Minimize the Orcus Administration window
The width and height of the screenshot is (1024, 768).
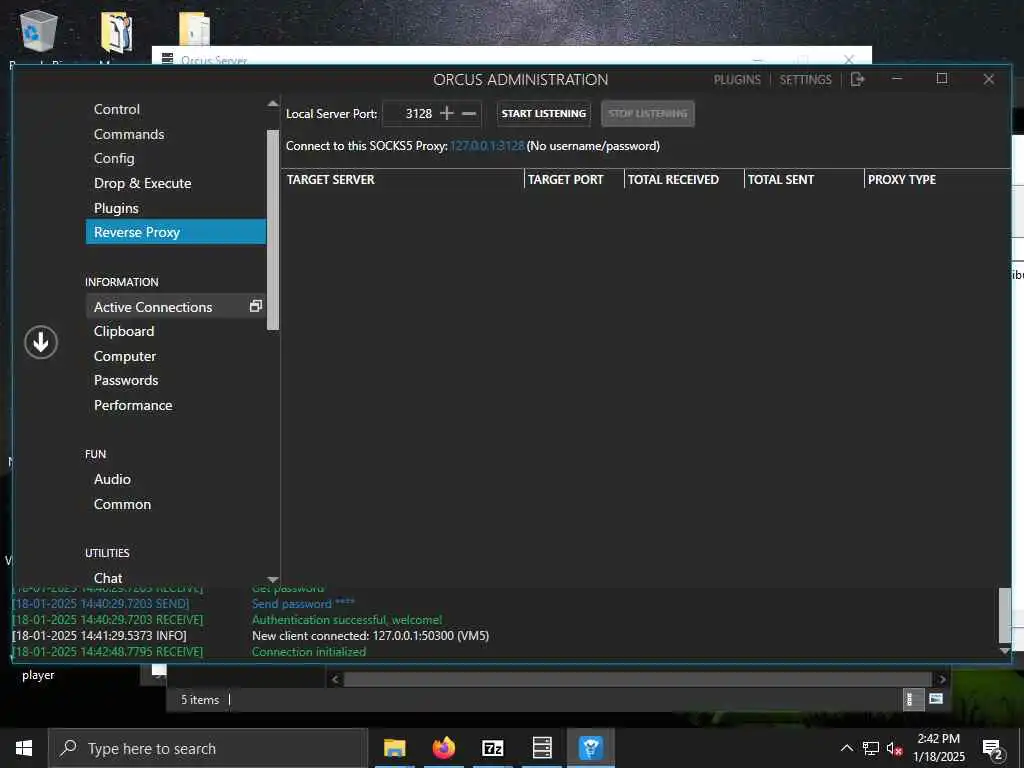897,79
